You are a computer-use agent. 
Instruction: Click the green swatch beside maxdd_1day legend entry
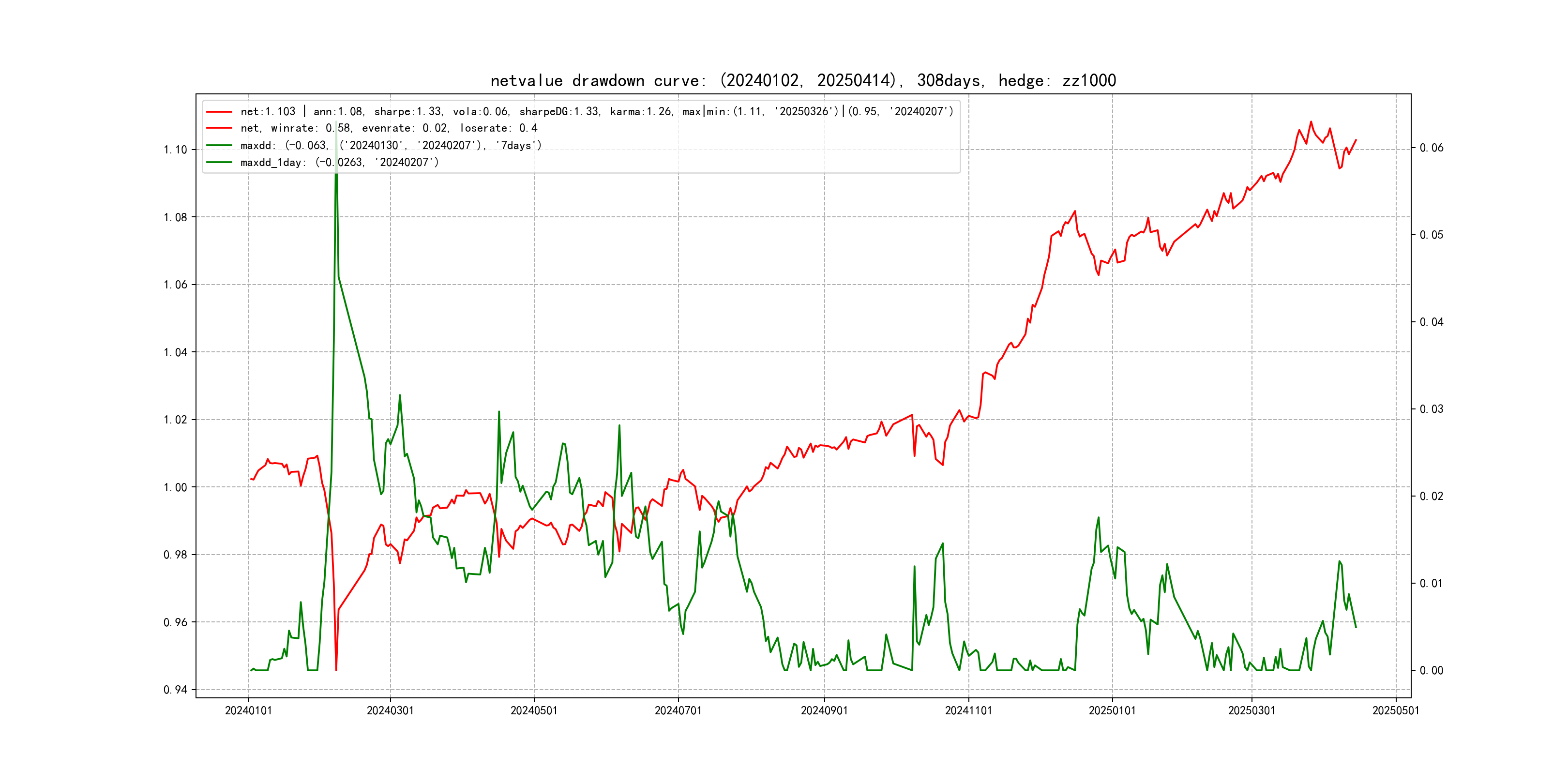pos(219,163)
